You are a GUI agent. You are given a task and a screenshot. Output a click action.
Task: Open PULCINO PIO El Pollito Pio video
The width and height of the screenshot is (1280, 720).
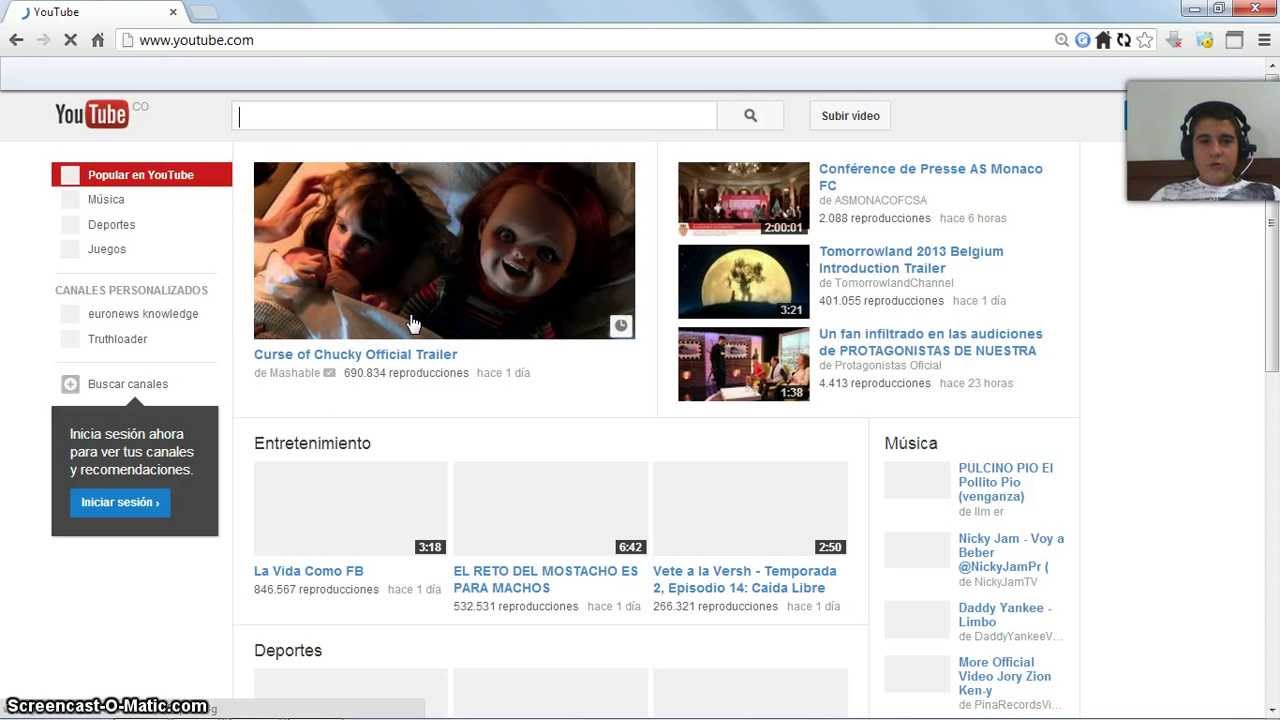(1005, 482)
